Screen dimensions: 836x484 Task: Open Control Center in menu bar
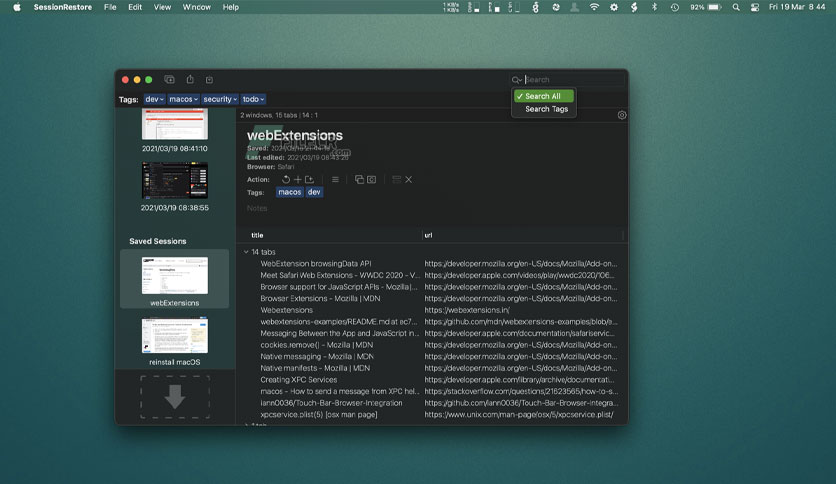[754, 7]
